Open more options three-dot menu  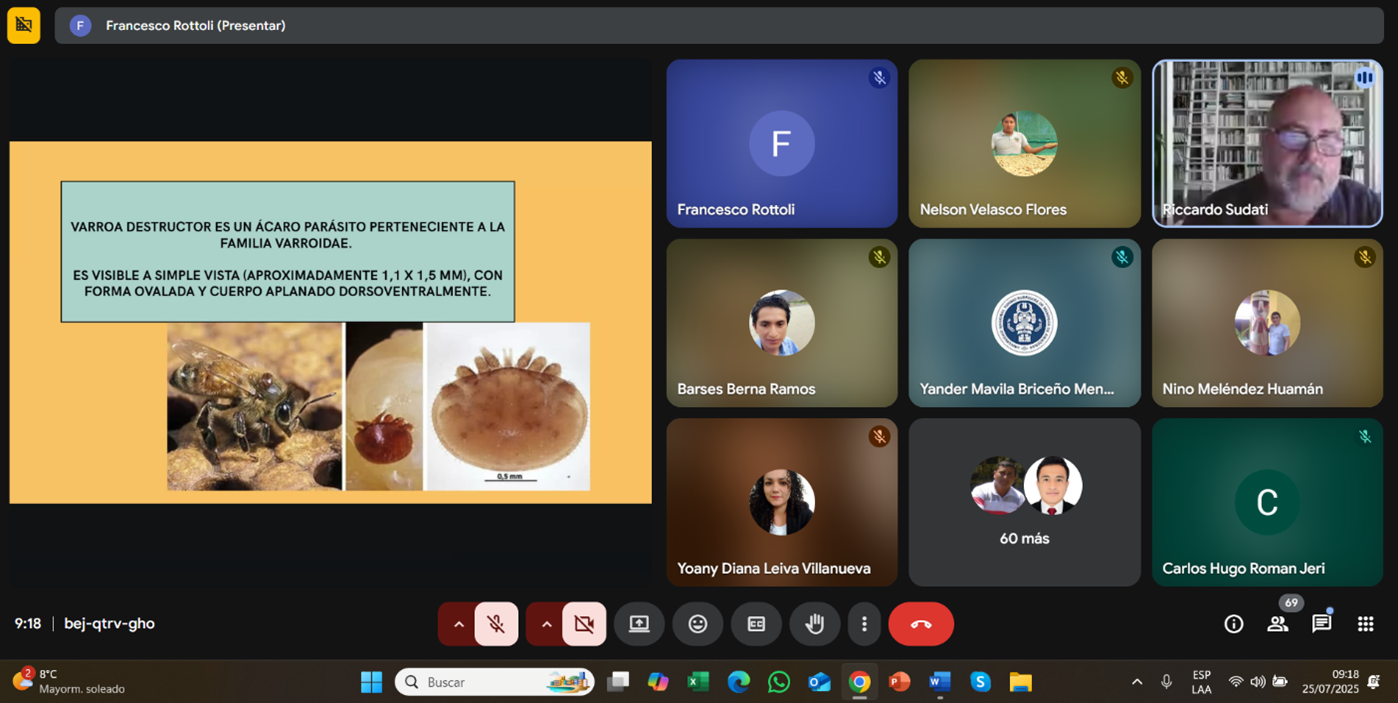tap(864, 624)
